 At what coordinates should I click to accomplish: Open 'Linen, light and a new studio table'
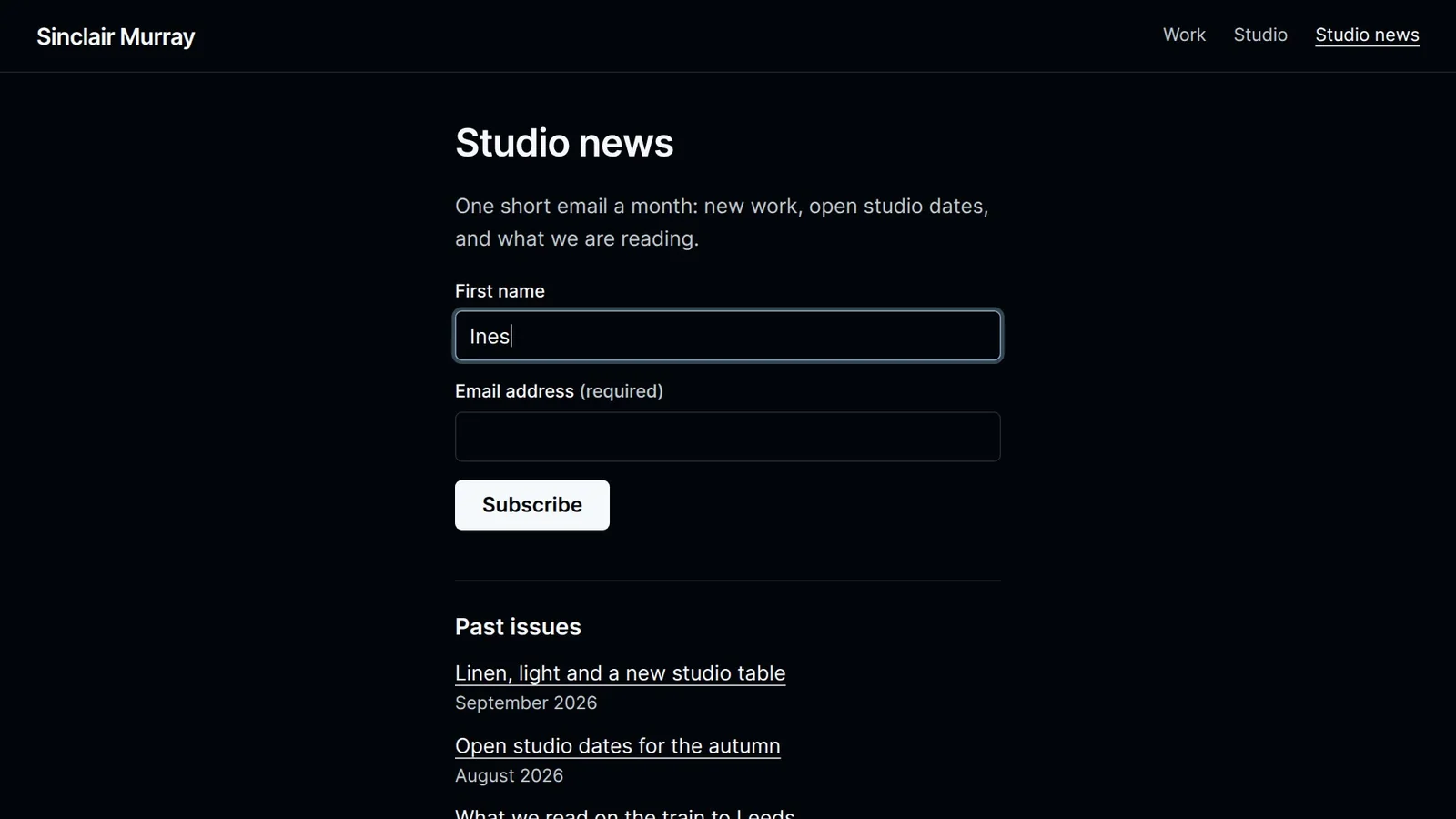620,673
